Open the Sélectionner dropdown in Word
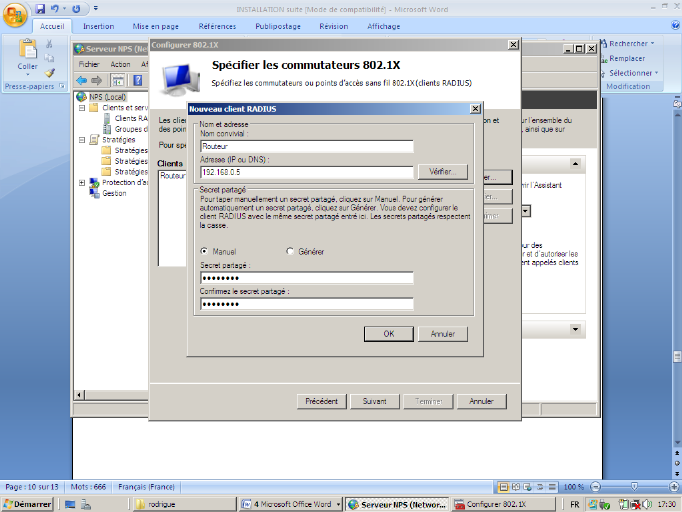The height and width of the screenshot is (512, 682). (x=630, y=73)
